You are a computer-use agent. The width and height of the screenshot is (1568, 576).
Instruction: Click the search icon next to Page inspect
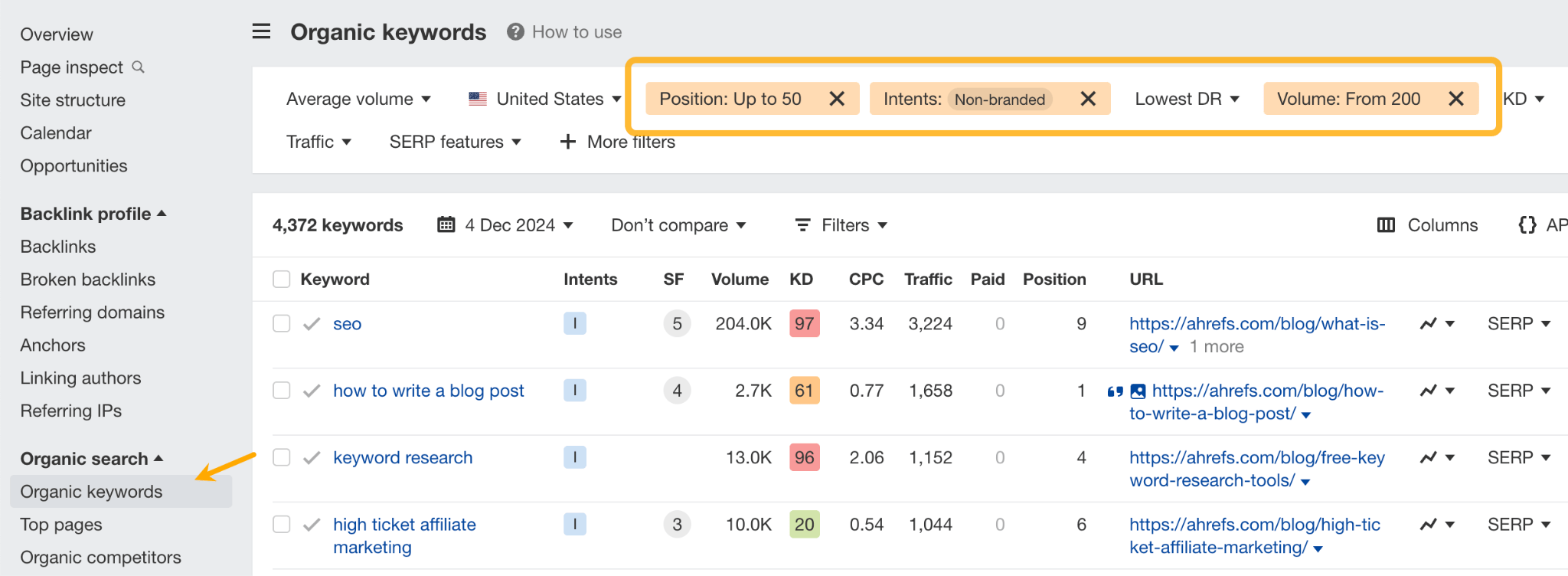(139, 67)
